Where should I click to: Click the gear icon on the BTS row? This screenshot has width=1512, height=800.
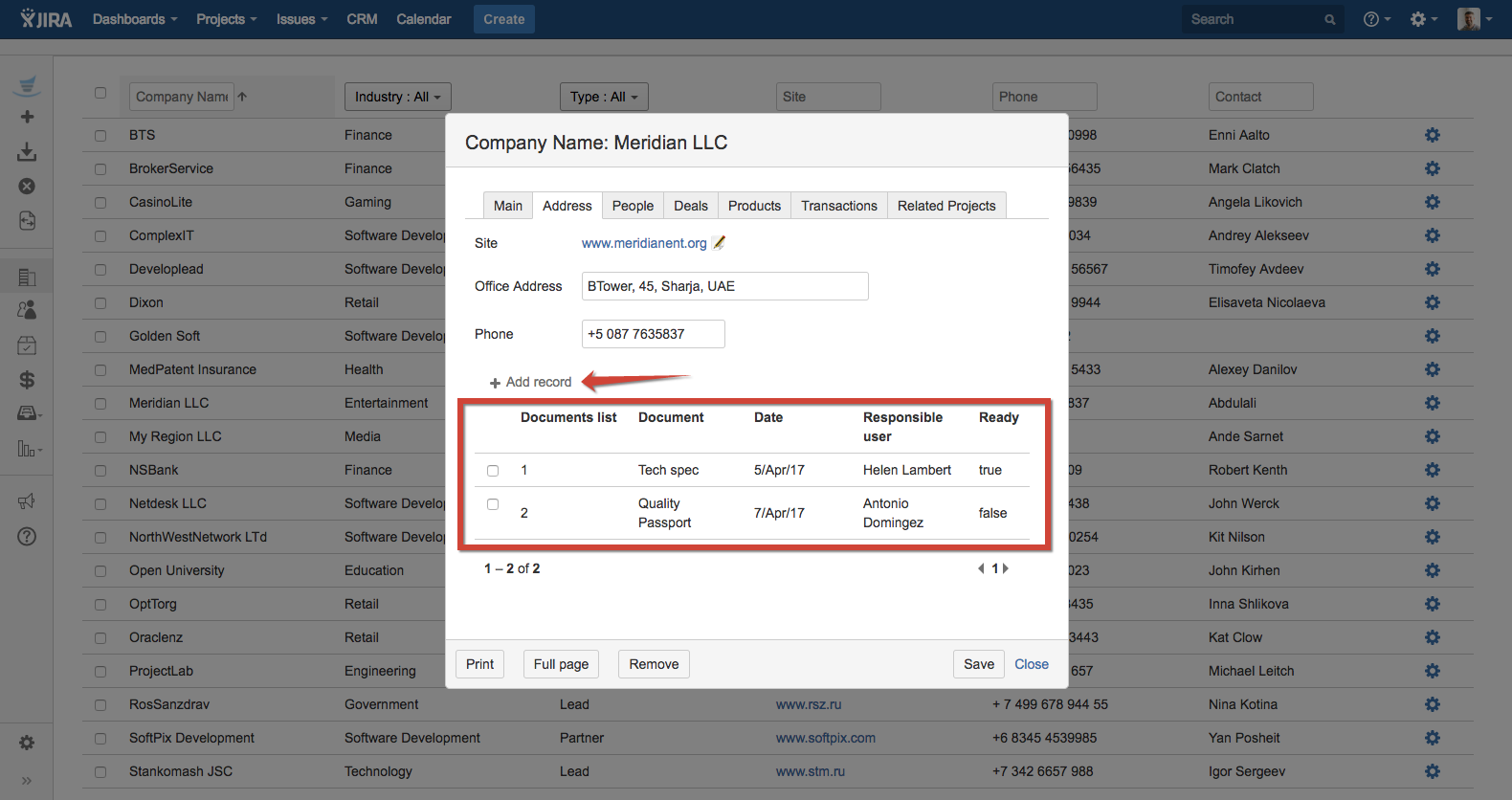(1432, 135)
